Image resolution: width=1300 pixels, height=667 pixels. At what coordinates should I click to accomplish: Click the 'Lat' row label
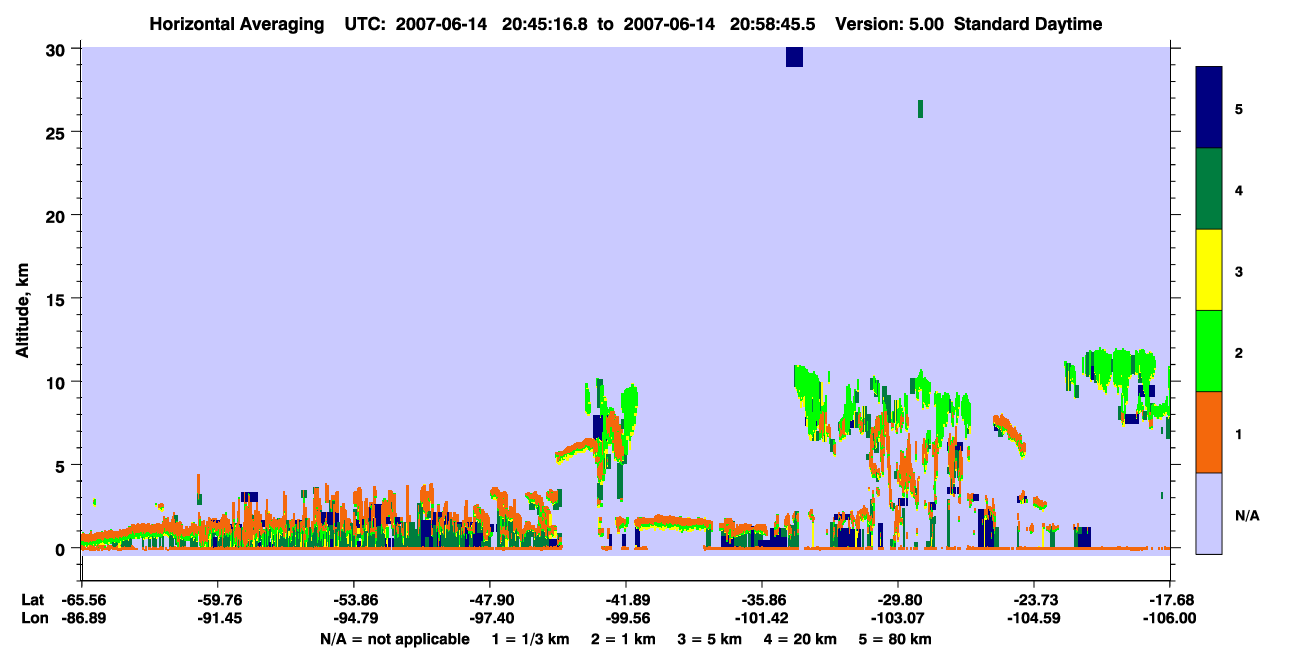pyautogui.click(x=32, y=599)
